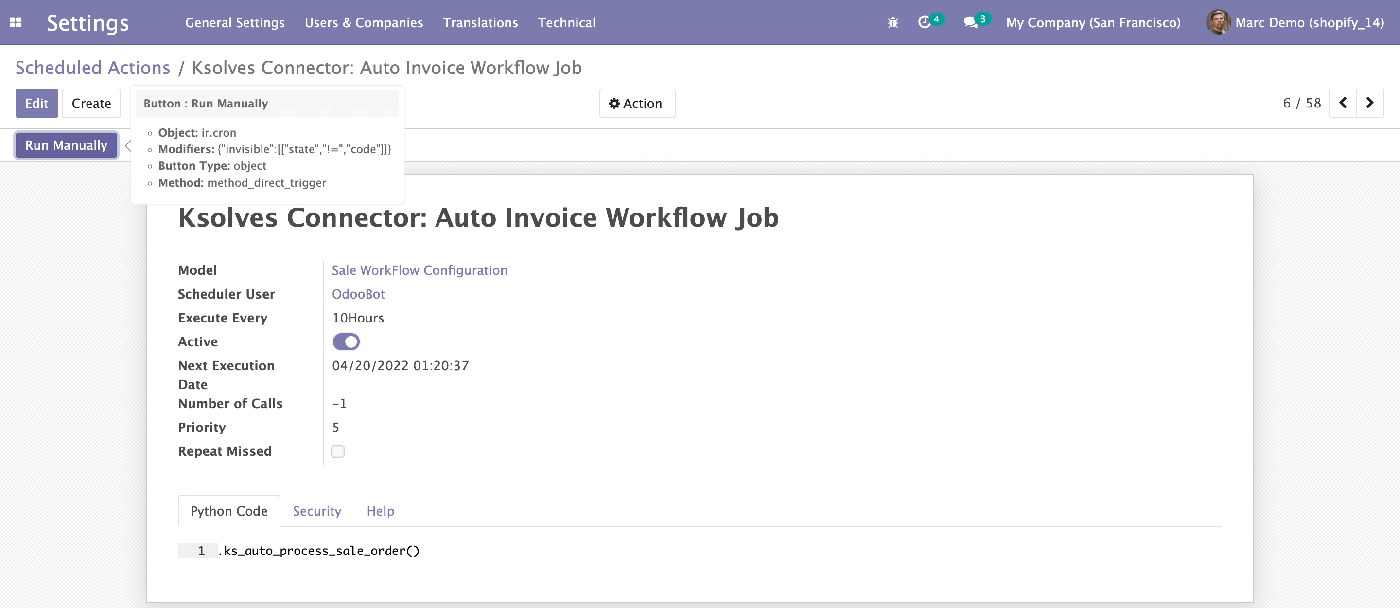Open Marc Demo user menu

(1295, 22)
